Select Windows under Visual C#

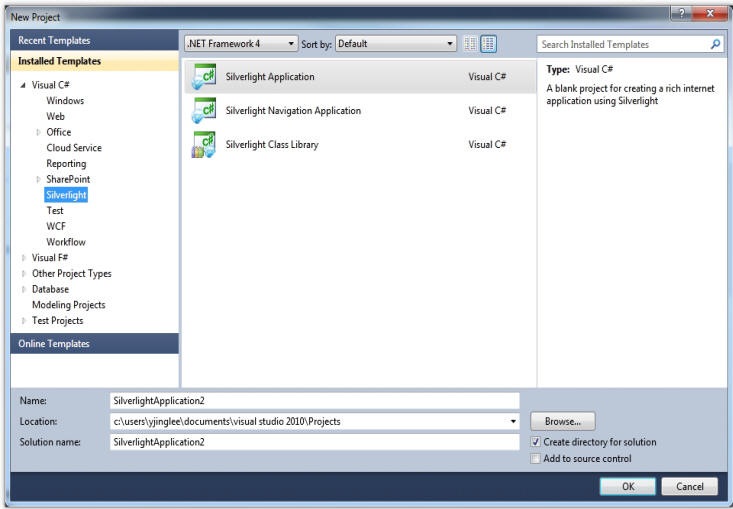click(x=65, y=100)
